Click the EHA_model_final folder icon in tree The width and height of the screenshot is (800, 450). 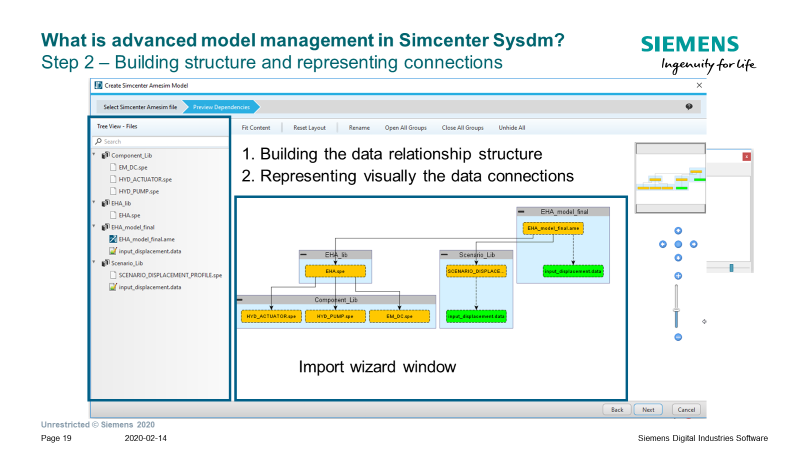click(106, 227)
